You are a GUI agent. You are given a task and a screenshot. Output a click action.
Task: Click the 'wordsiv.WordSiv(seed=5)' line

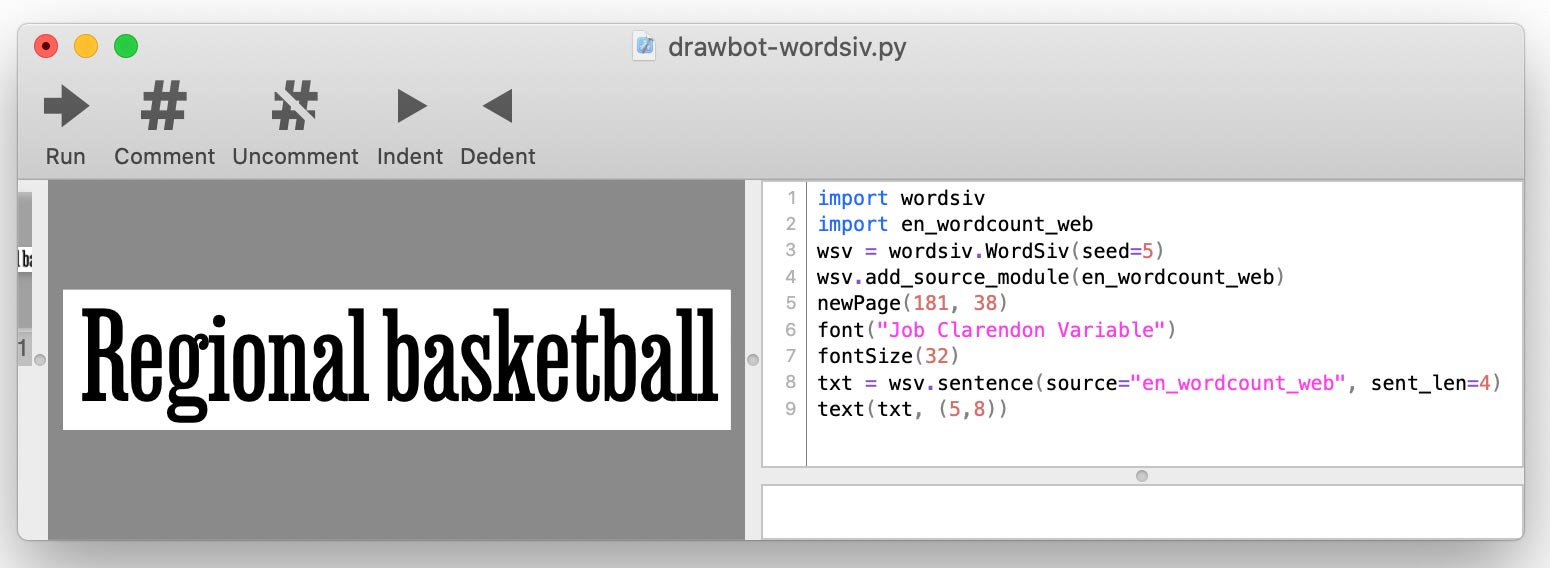991,250
